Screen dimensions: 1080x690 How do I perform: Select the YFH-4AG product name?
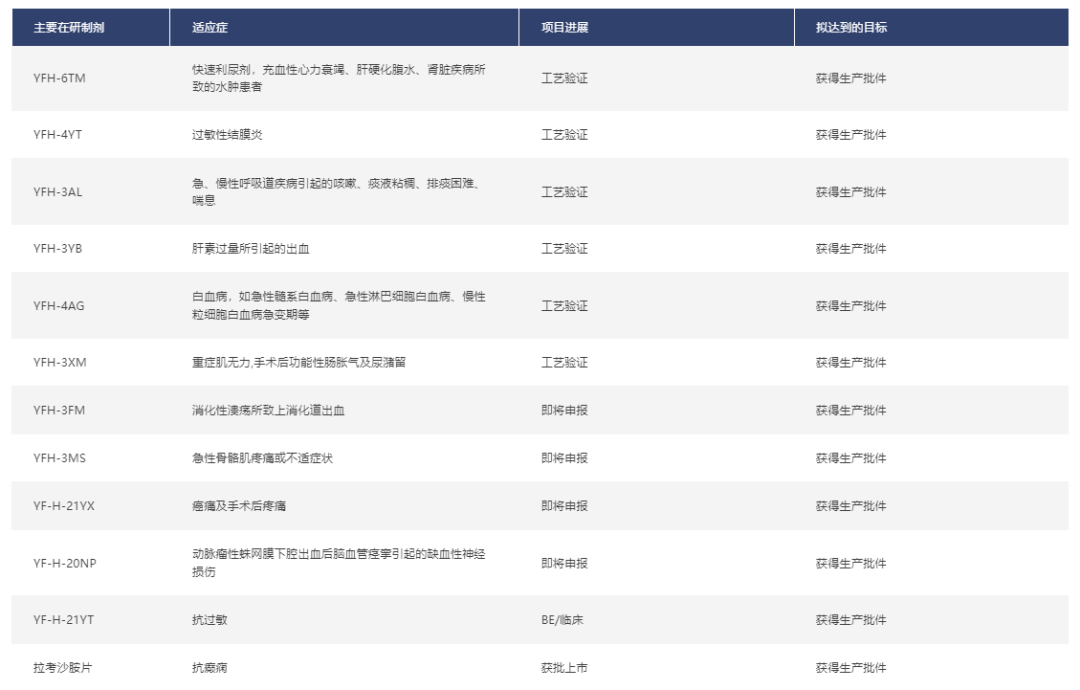(59, 306)
